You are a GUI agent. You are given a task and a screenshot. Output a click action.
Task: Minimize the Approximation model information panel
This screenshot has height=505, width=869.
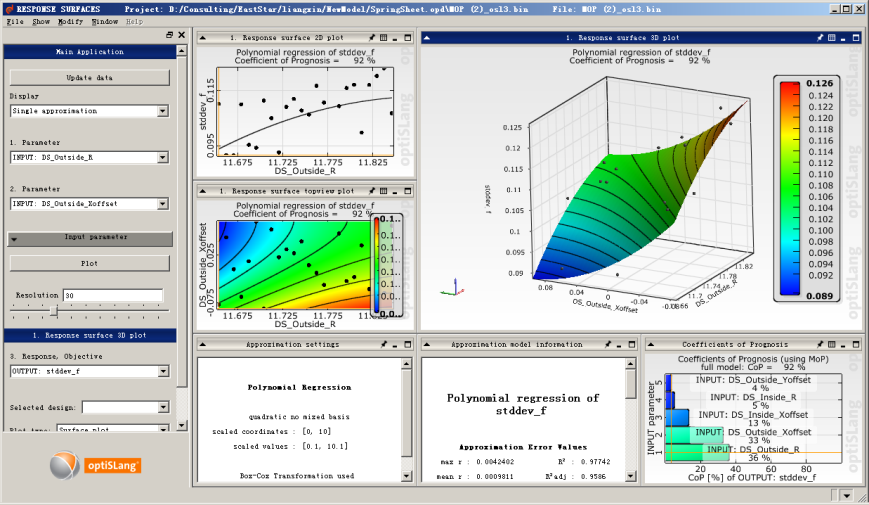(x=620, y=344)
